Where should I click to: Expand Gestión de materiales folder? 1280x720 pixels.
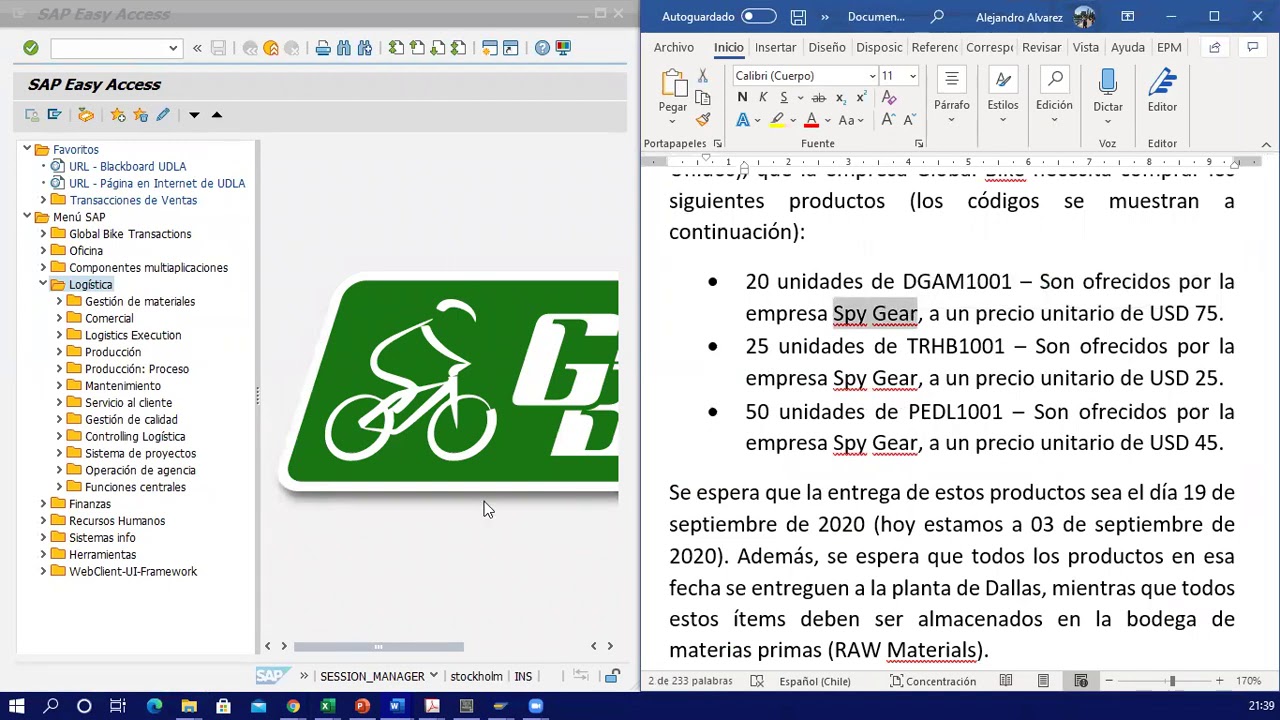(59, 301)
